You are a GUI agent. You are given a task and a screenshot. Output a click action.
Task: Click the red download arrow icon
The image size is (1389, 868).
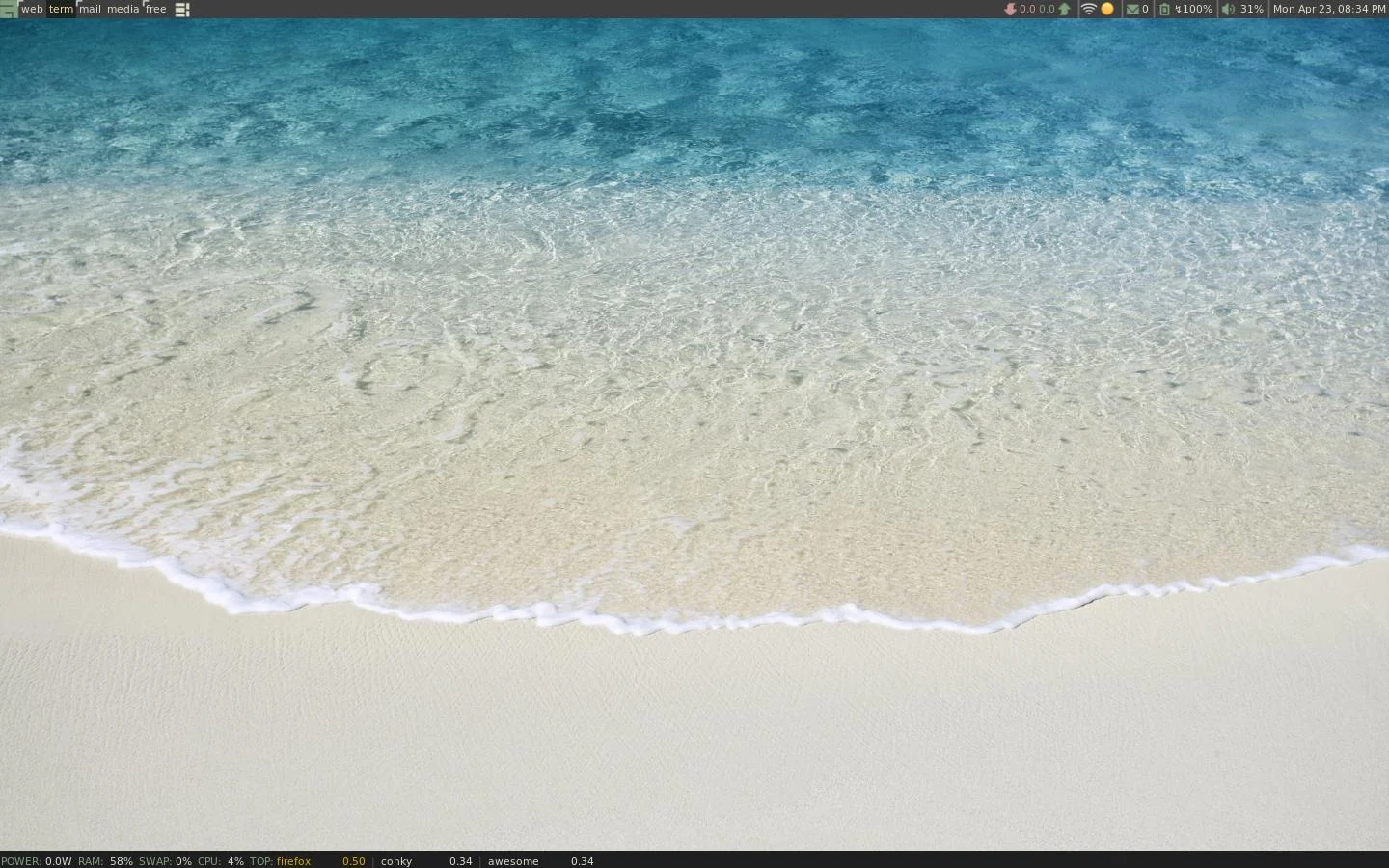click(x=1010, y=10)
